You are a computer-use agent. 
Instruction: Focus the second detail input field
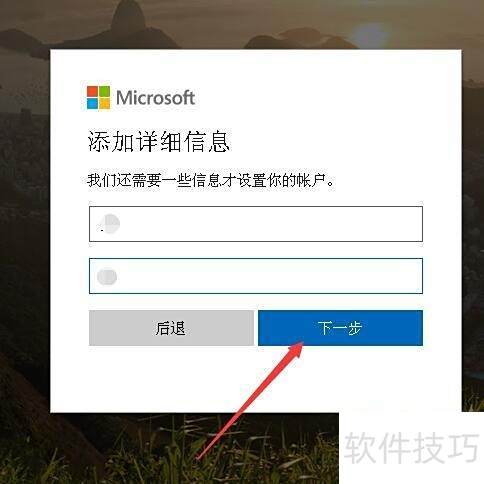tap(256, 276)
